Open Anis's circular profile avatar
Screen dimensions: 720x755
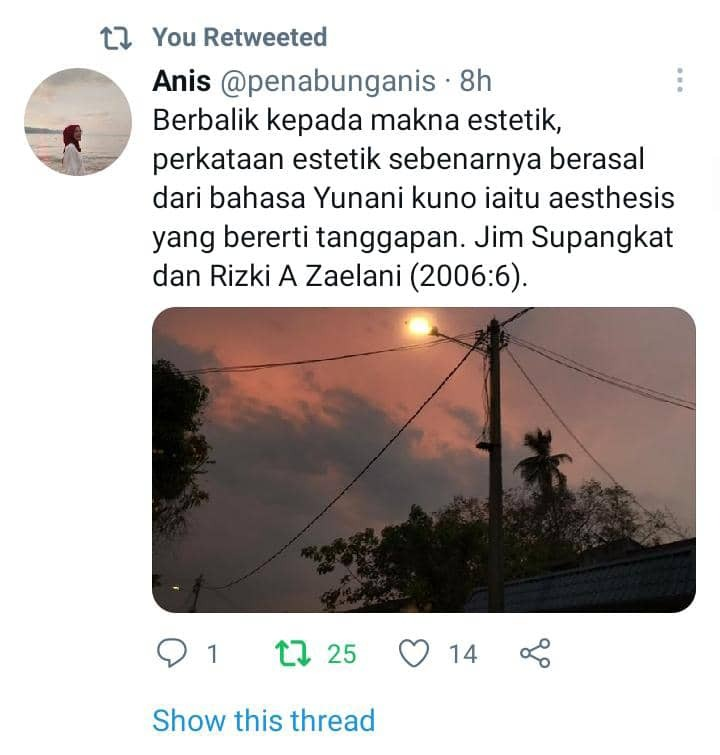pos(78,122)
